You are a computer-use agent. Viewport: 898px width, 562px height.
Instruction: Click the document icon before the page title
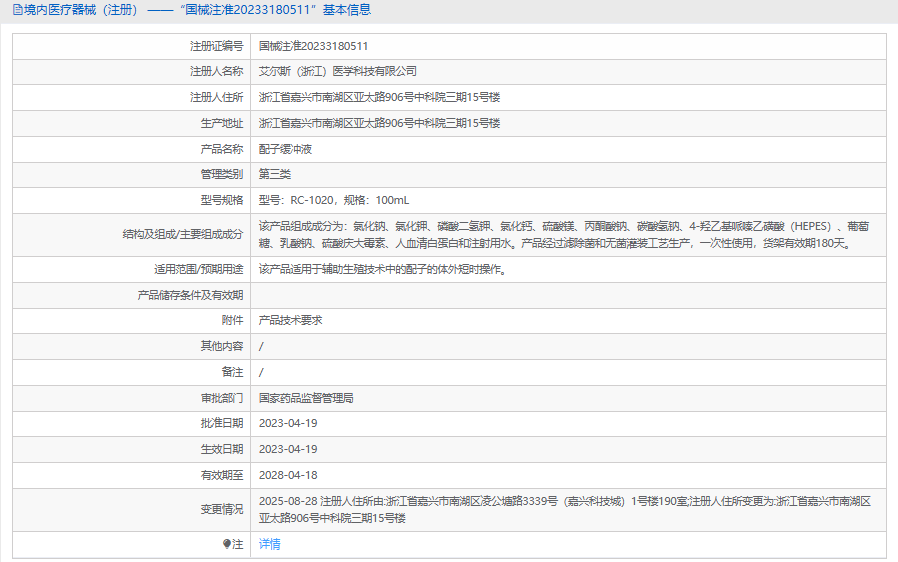pyautogui.click(x=9, y=10)
